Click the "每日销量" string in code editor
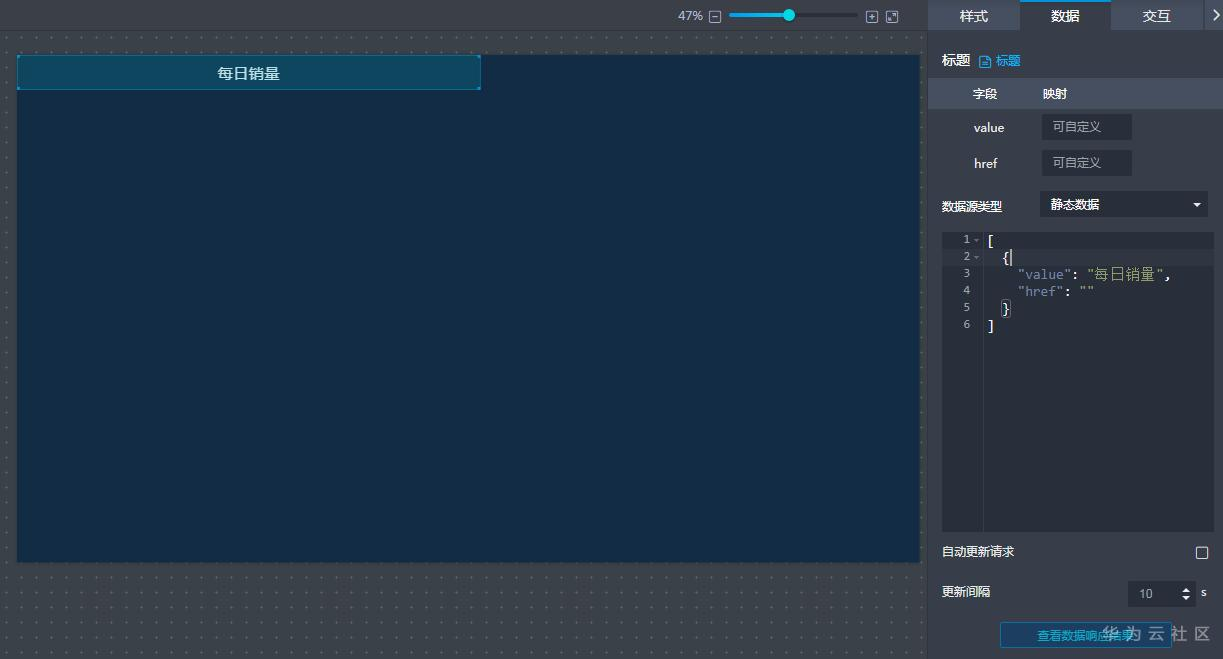 (1125, 274)
